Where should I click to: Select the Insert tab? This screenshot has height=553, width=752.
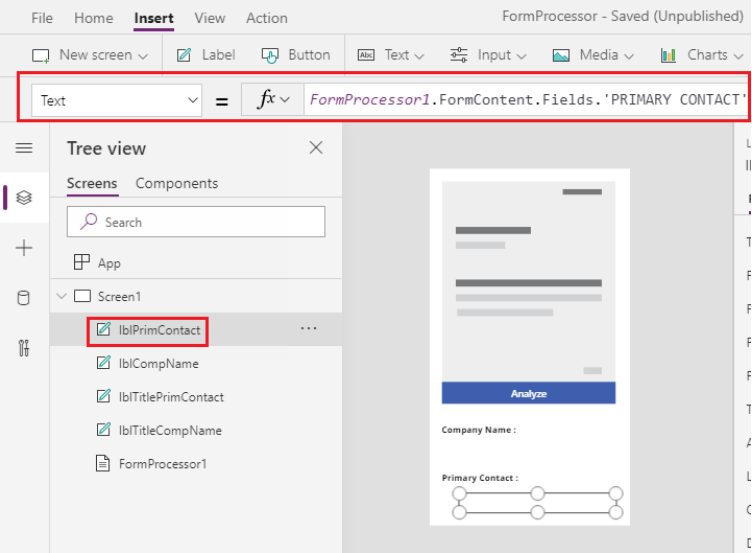[x=153, y=18]
